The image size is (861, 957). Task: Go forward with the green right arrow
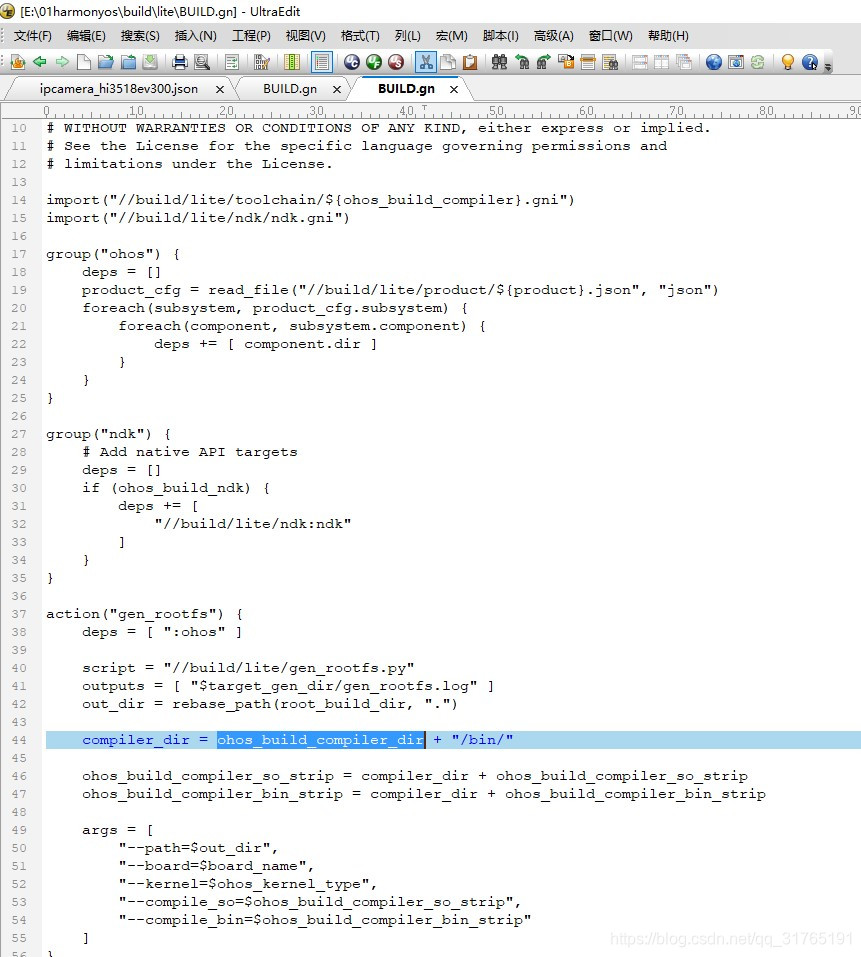tap(62, 62)
